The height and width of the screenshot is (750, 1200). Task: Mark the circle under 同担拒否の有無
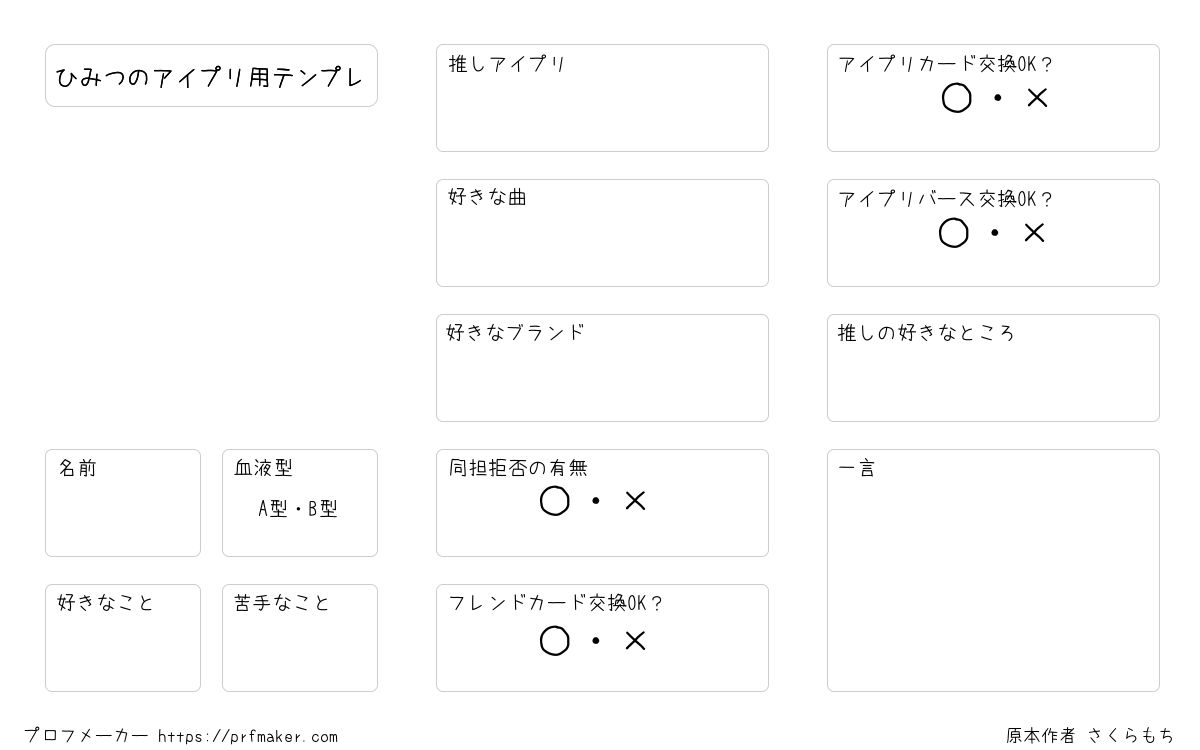(555, 501)
